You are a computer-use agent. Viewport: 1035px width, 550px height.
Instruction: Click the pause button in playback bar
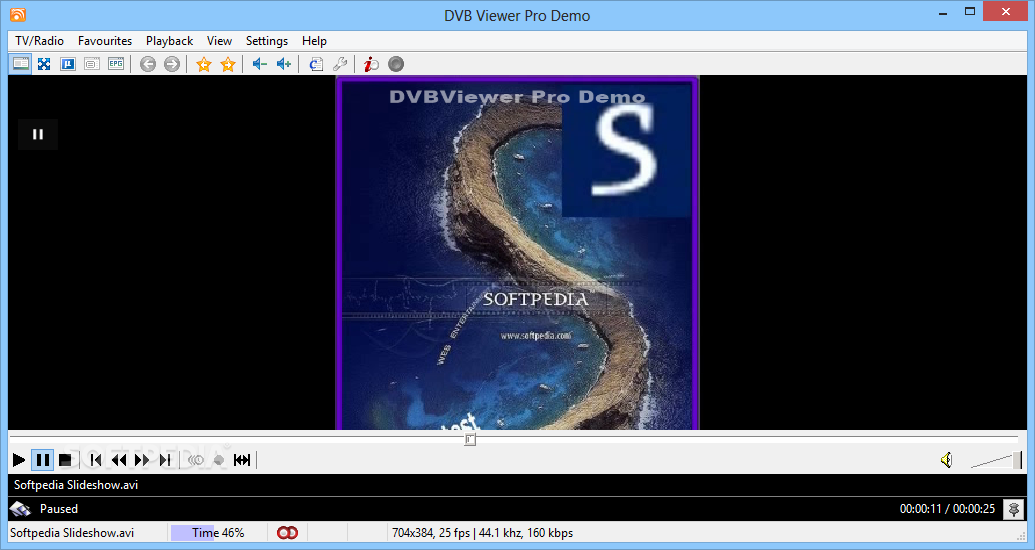point(43,460)
